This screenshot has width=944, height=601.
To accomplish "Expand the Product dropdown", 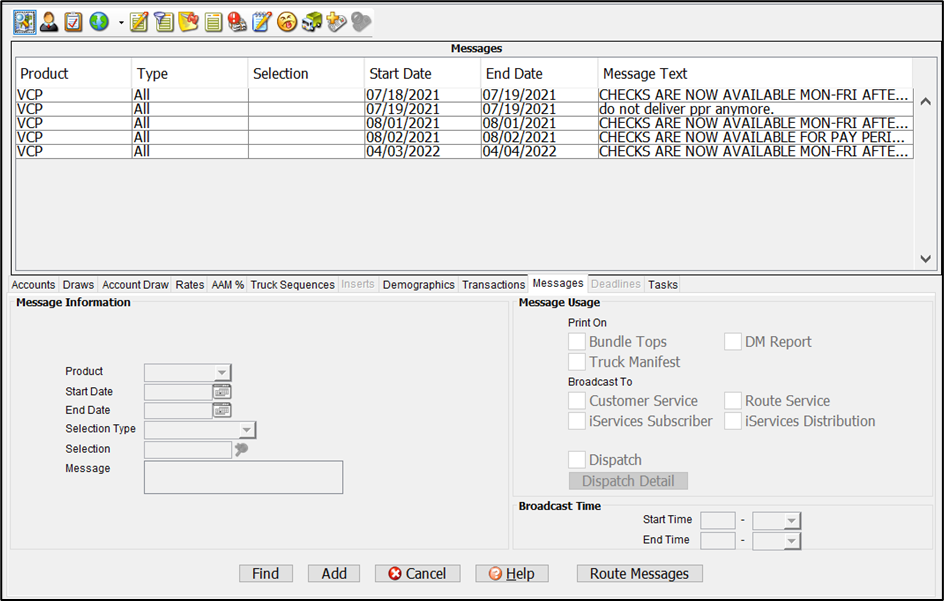I will pos(222,373).
